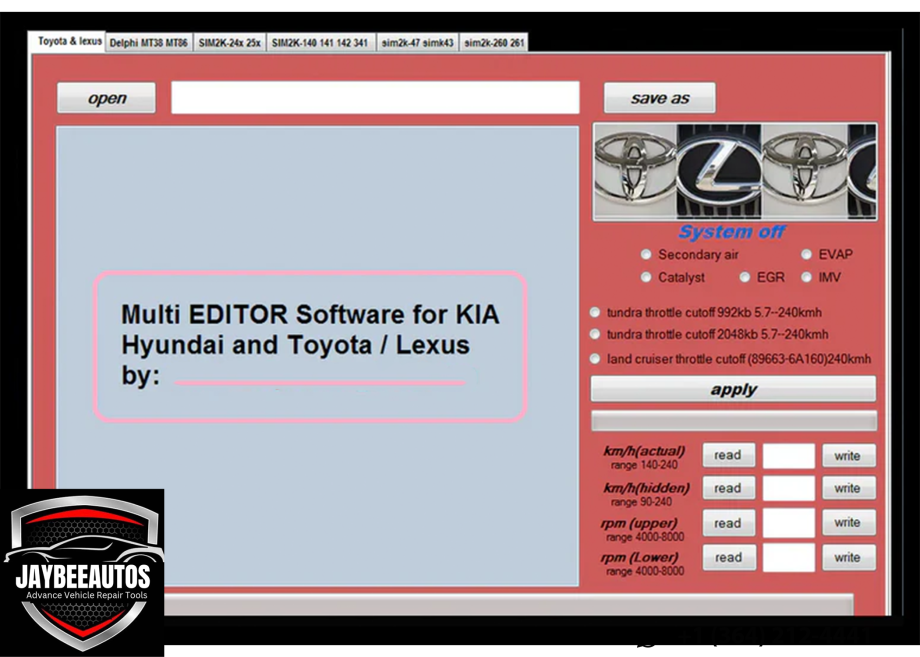Click the file path text field
The height and width of the screenshot is (657, 920).
tap(376, 97)
